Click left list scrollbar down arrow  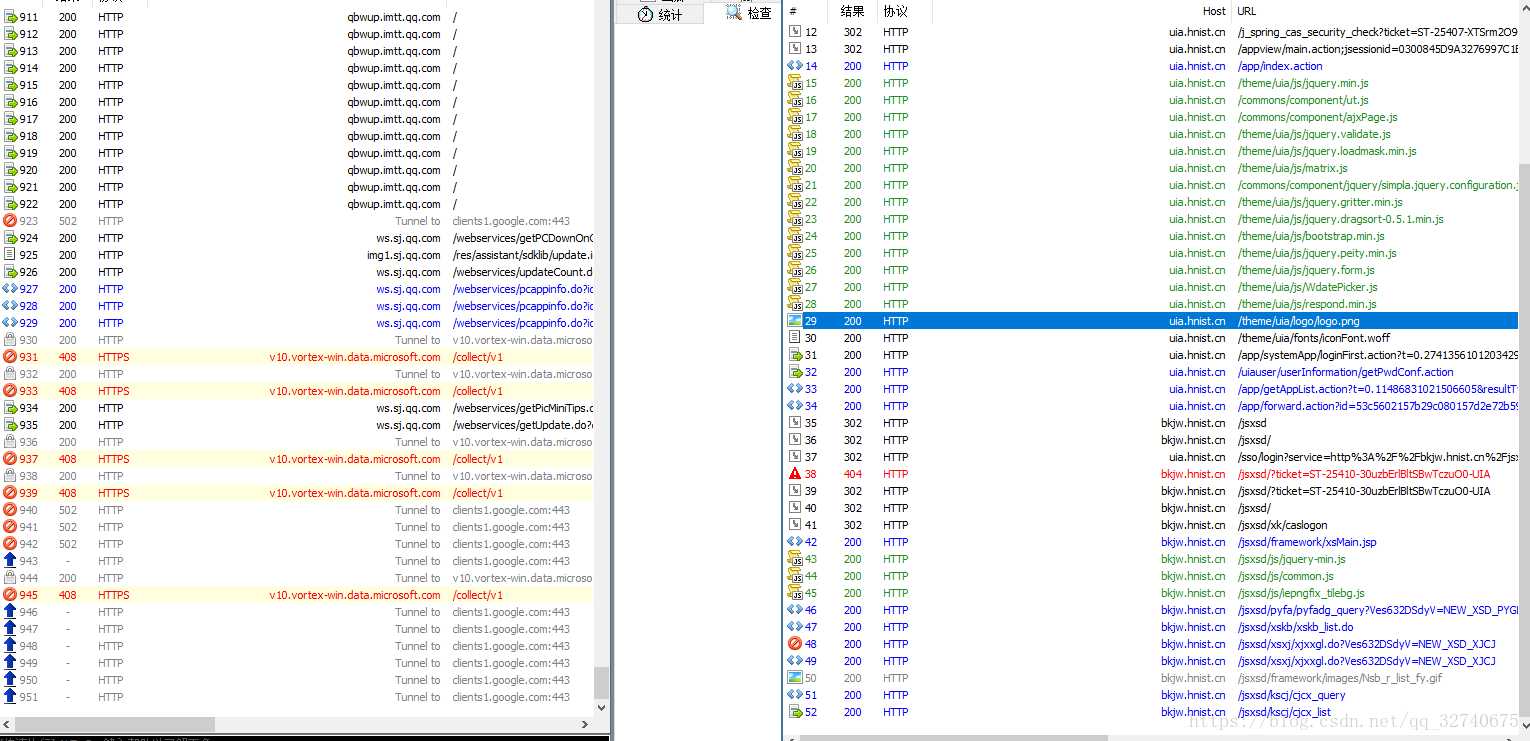pyautogui.click(x=601, y=707)
